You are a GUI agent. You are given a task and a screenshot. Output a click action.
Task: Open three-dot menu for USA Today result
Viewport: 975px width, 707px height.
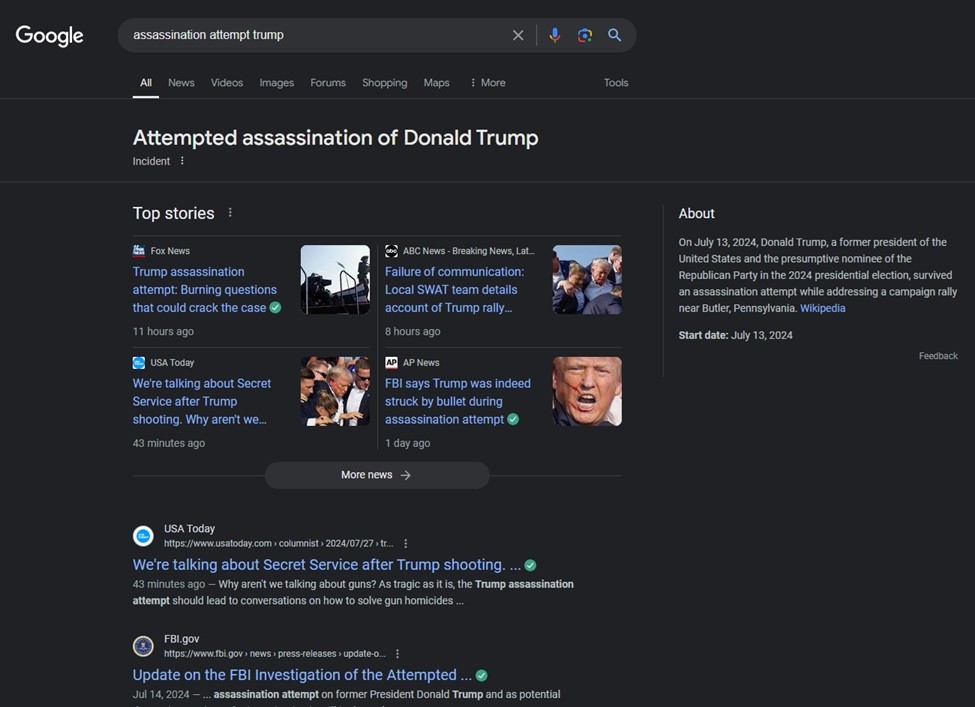pyautogui.click(x=405, y=544)
